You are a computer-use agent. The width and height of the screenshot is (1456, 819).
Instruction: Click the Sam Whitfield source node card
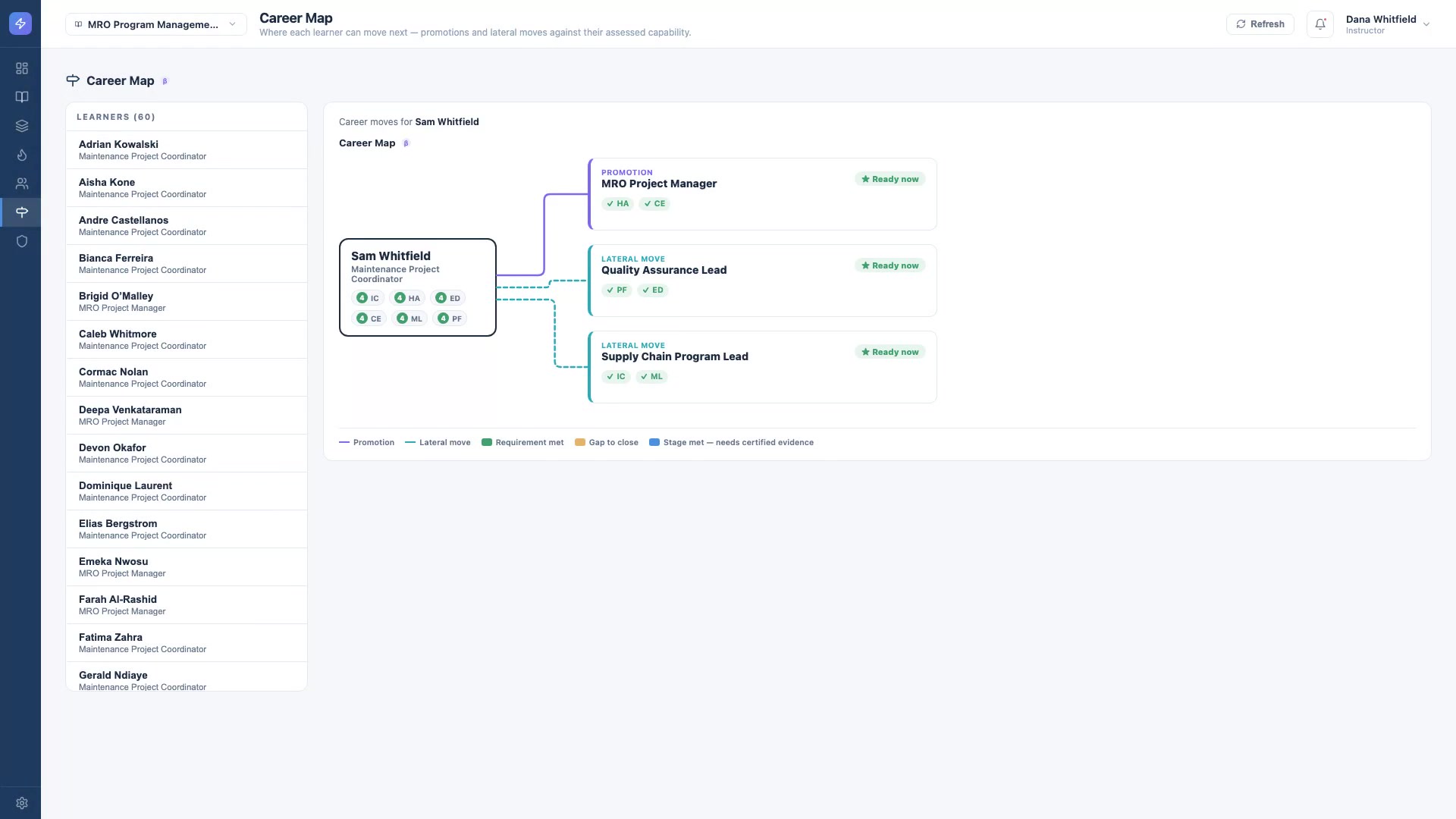tap(418, 287)
